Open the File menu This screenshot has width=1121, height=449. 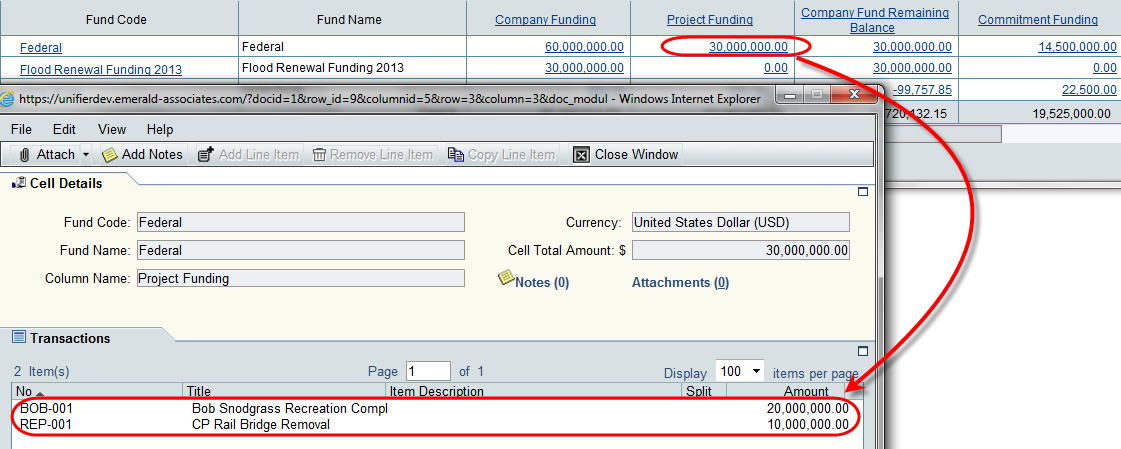[x=21, y=129]
